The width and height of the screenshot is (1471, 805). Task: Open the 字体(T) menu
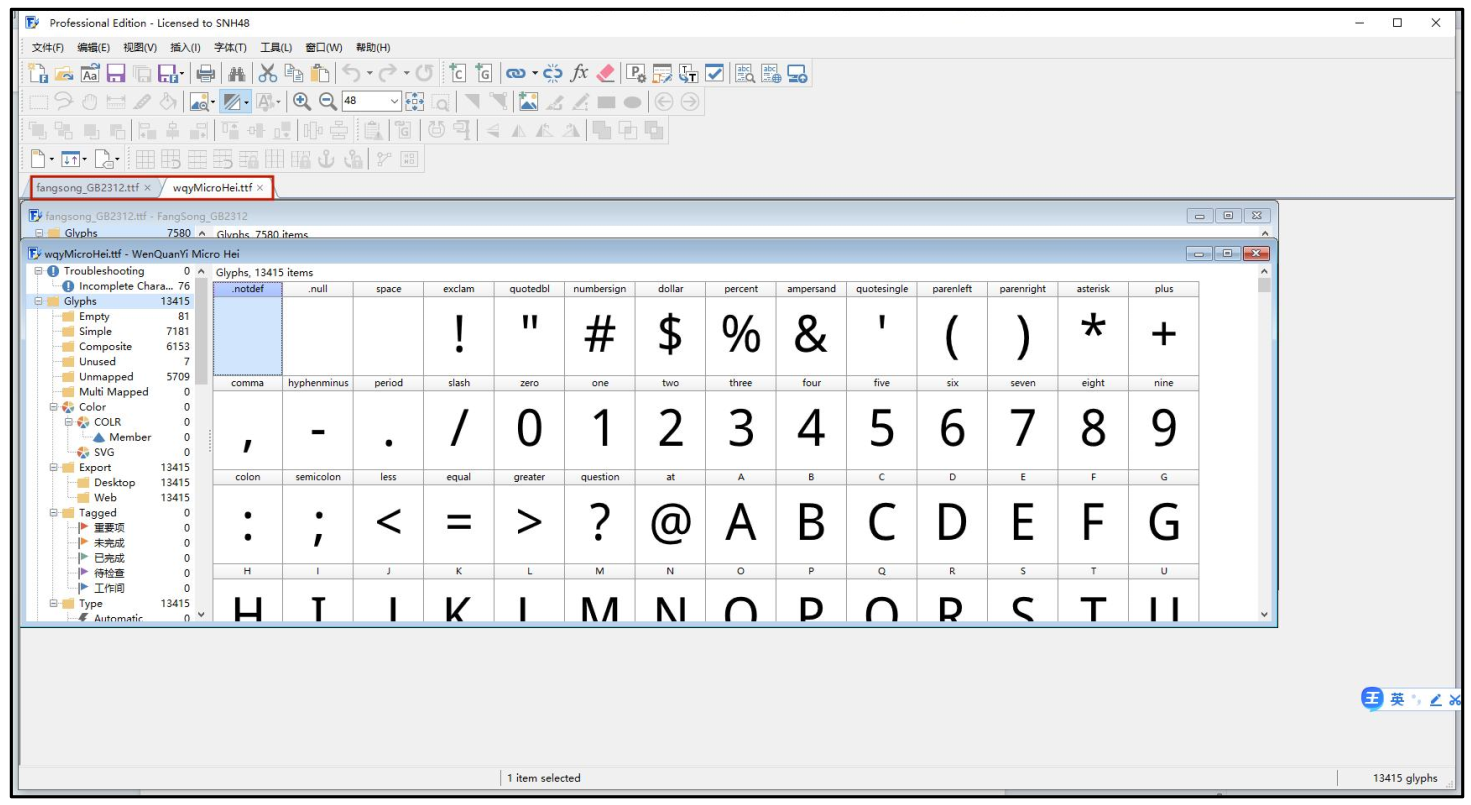(230, 47)
